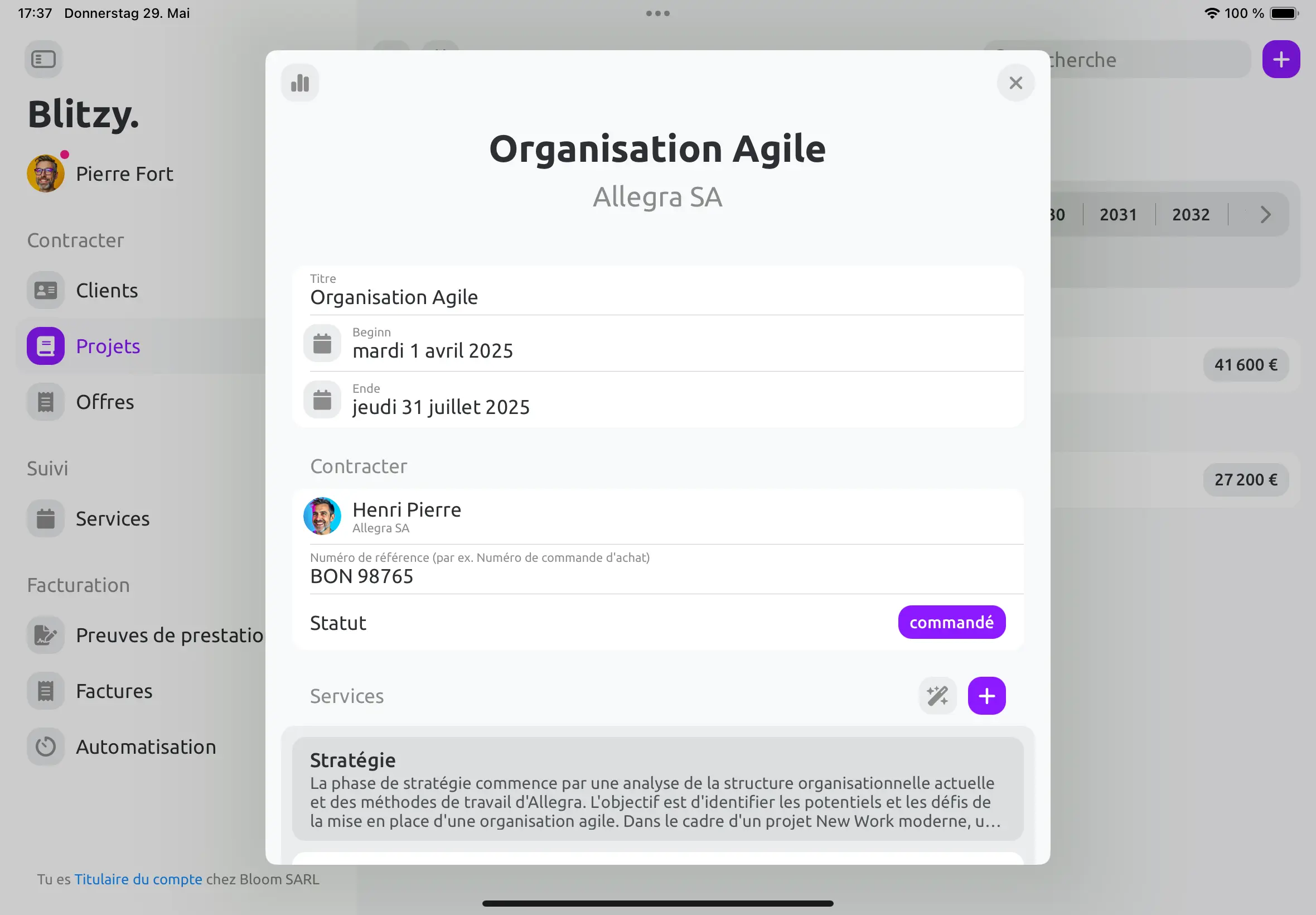Open the project statistics chart icon
1316x915 pixels.
click(299, 83)
